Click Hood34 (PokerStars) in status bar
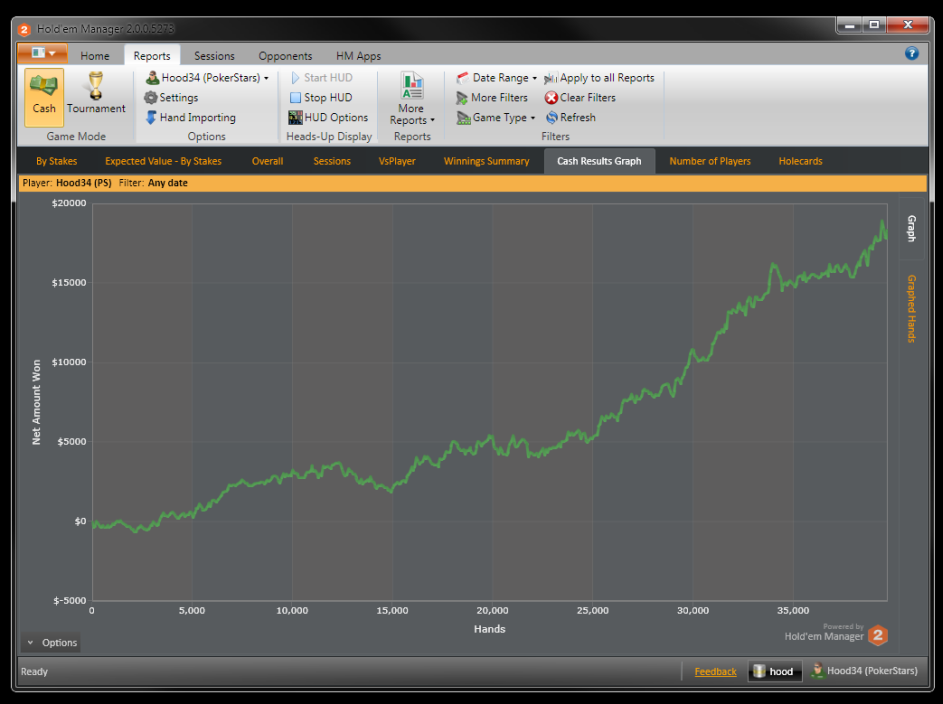 [864, 670]
